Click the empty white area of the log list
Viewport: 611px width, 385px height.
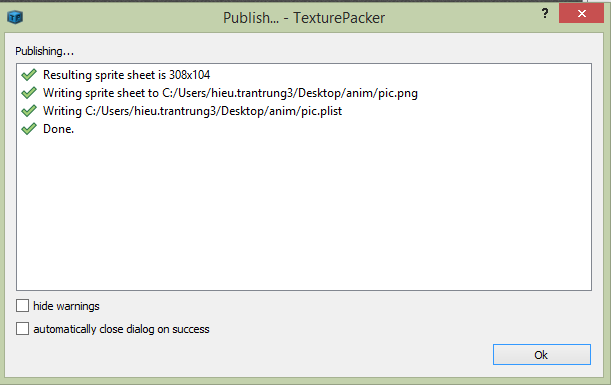[x=304, y=212]
